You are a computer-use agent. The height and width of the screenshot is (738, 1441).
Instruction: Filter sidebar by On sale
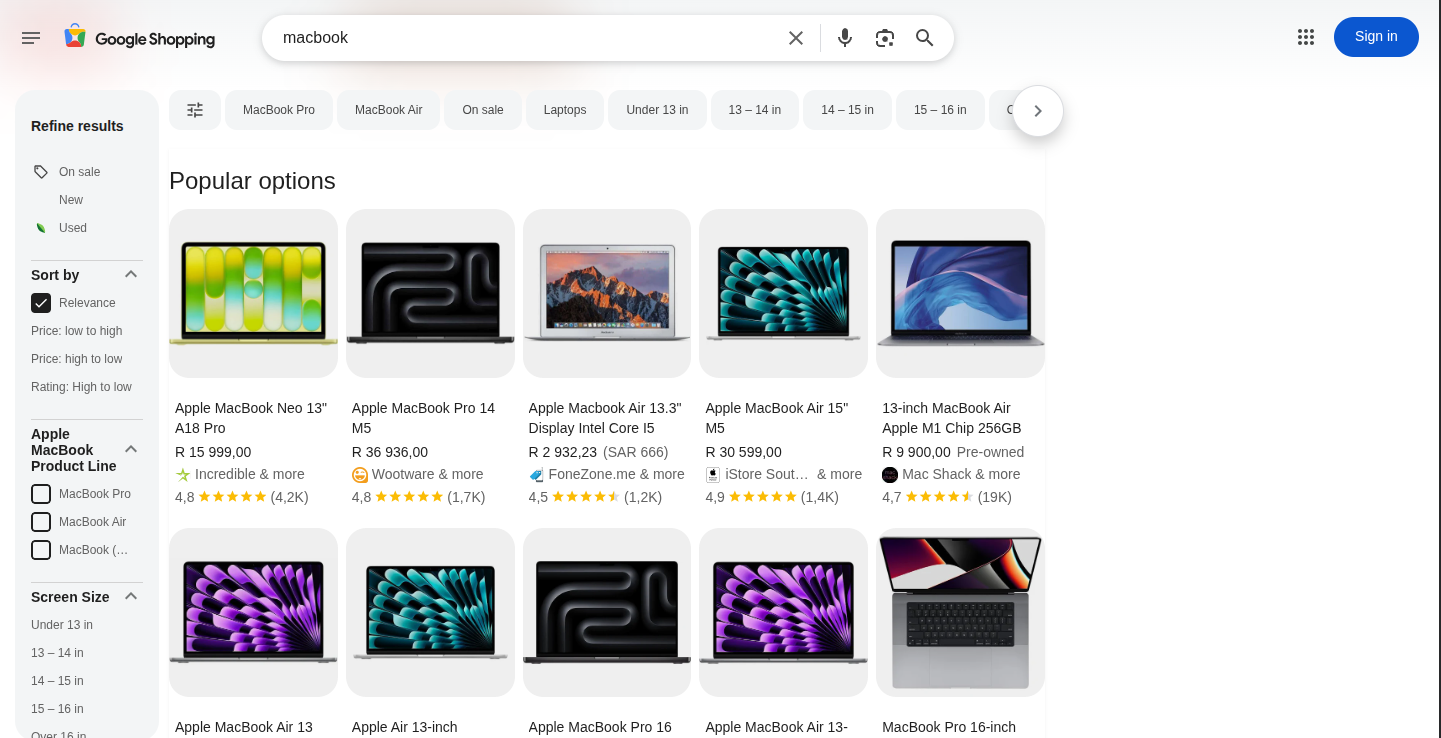pos(79,172)
